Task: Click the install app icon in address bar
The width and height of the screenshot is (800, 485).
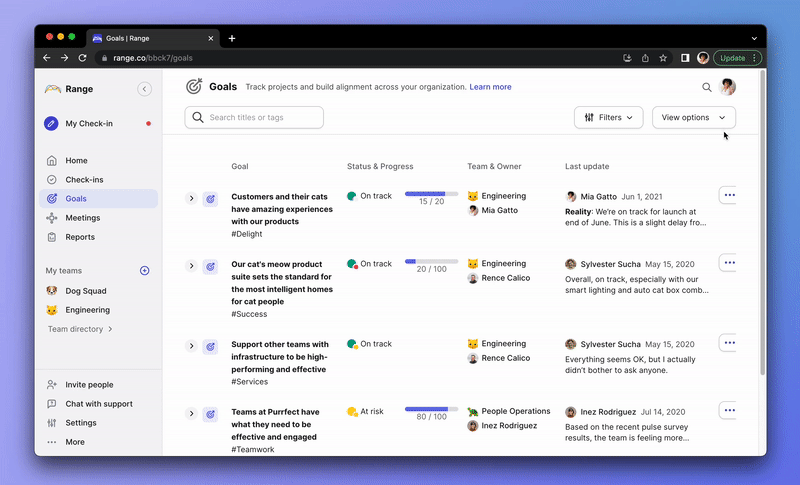Action: click(x=628, y=58)
